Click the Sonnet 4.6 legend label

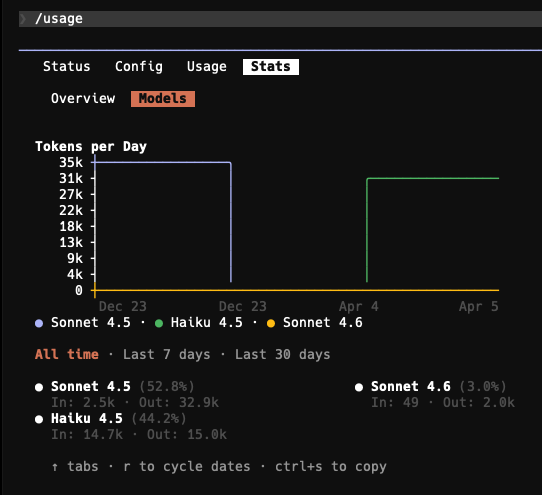click(x=323, y=323)
